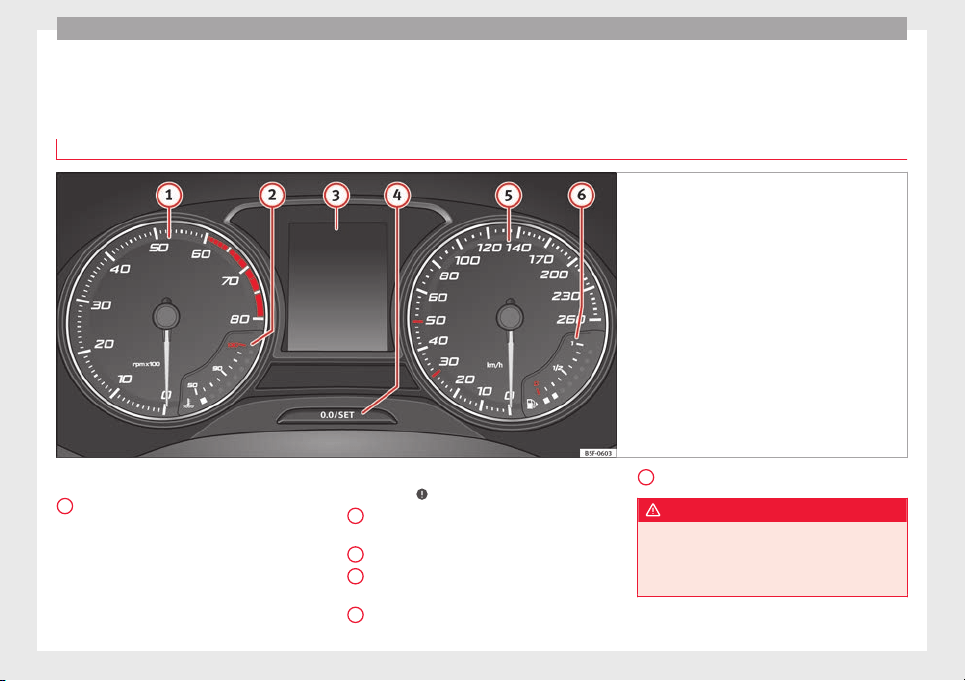The image size is (965, 681).
Task: Select callout number 6 for fuel gauge
Action: click(x=581, y=196)
